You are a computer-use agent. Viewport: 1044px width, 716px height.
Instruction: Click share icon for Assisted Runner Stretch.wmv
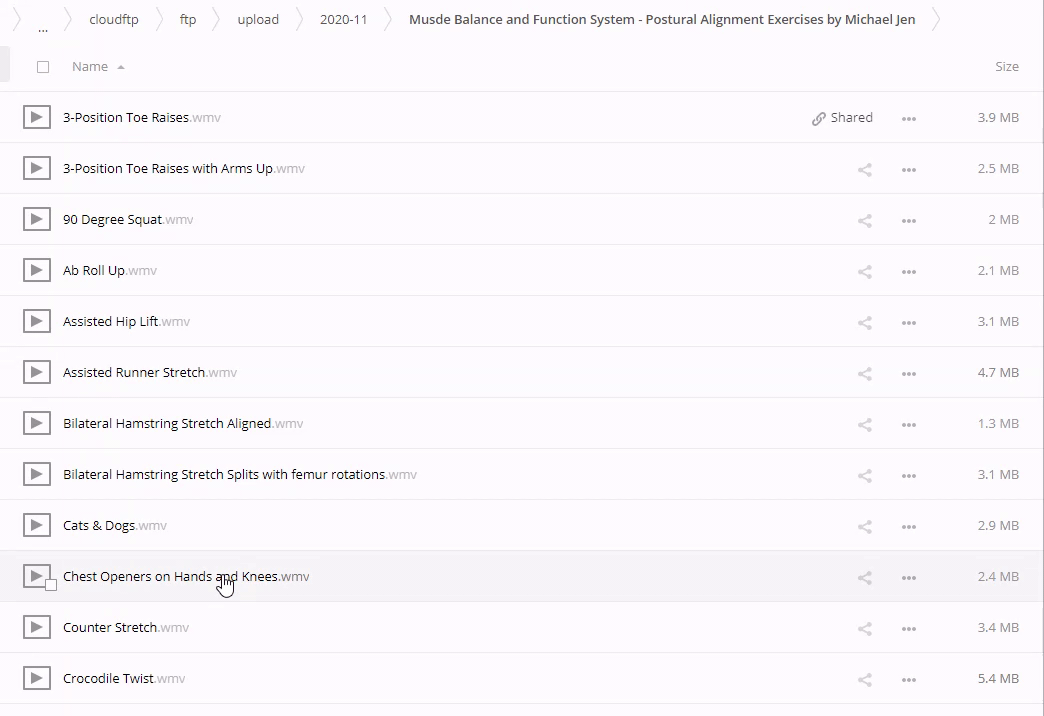tap(865, 373)
